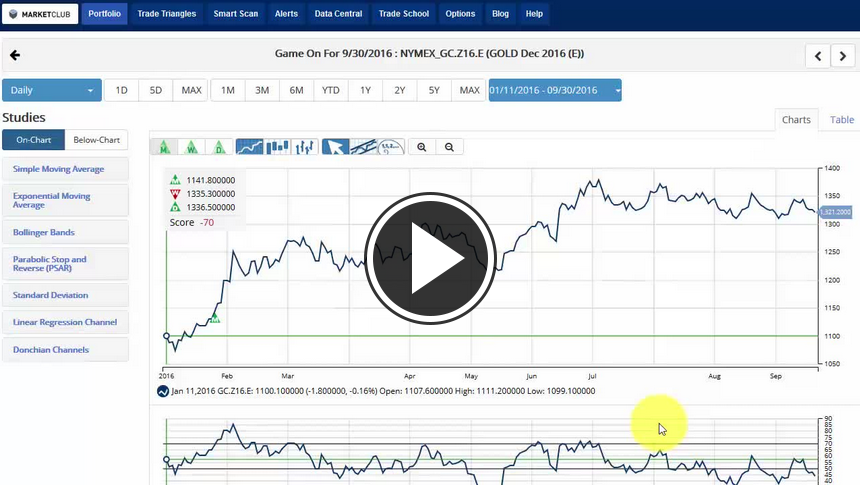Switch to the Table tab
Screen dimensions: 860x485
click(841, 119)
